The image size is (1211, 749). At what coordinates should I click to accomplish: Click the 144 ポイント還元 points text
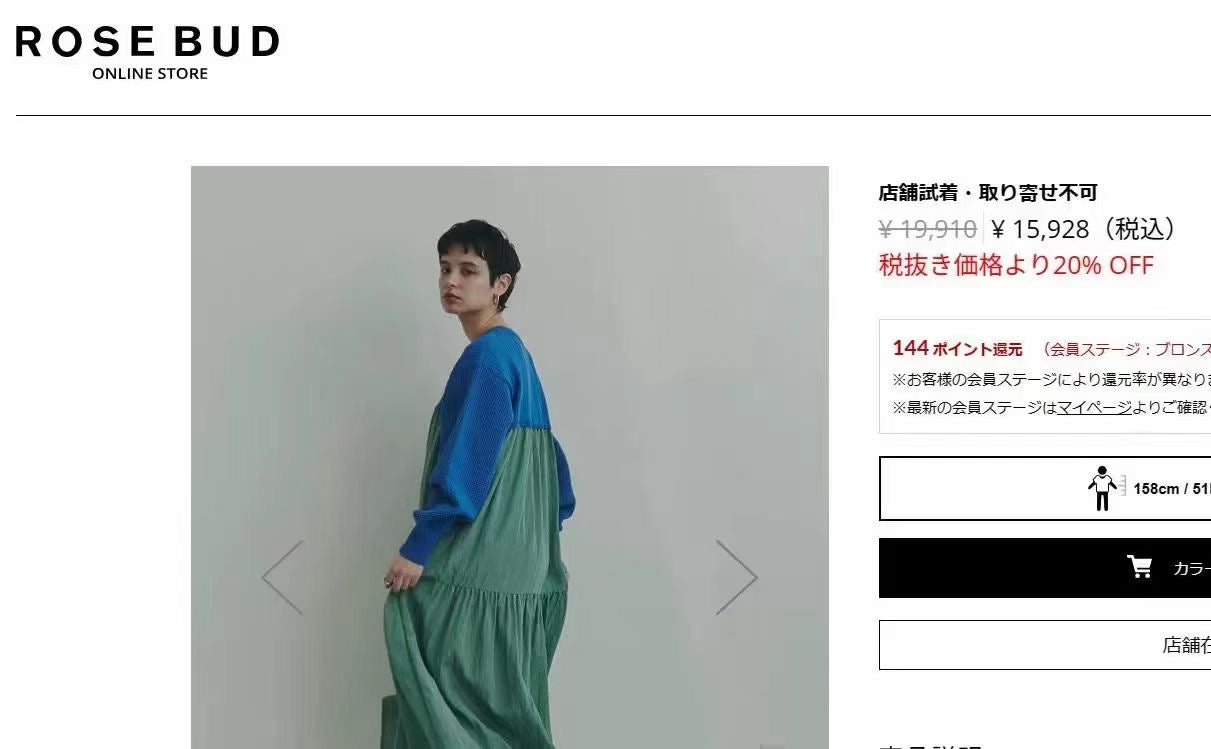pyautogui.click(x=958, y=348)
